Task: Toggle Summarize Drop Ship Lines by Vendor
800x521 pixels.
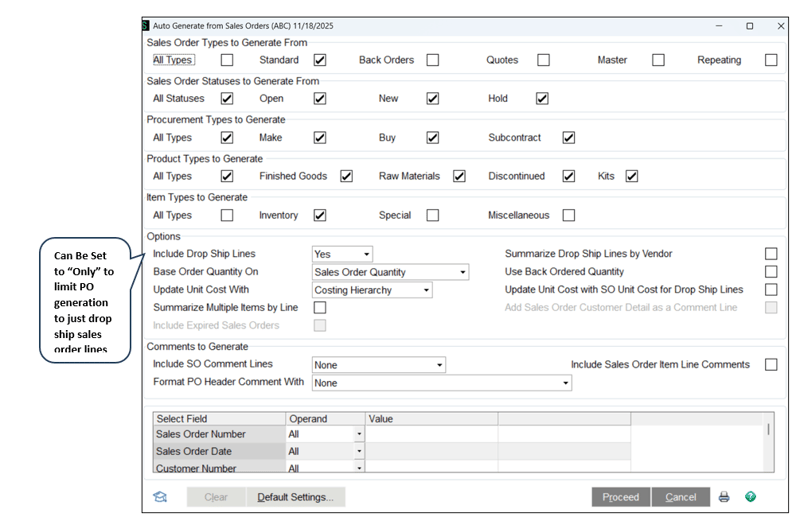Action: (x=770, y=254)
